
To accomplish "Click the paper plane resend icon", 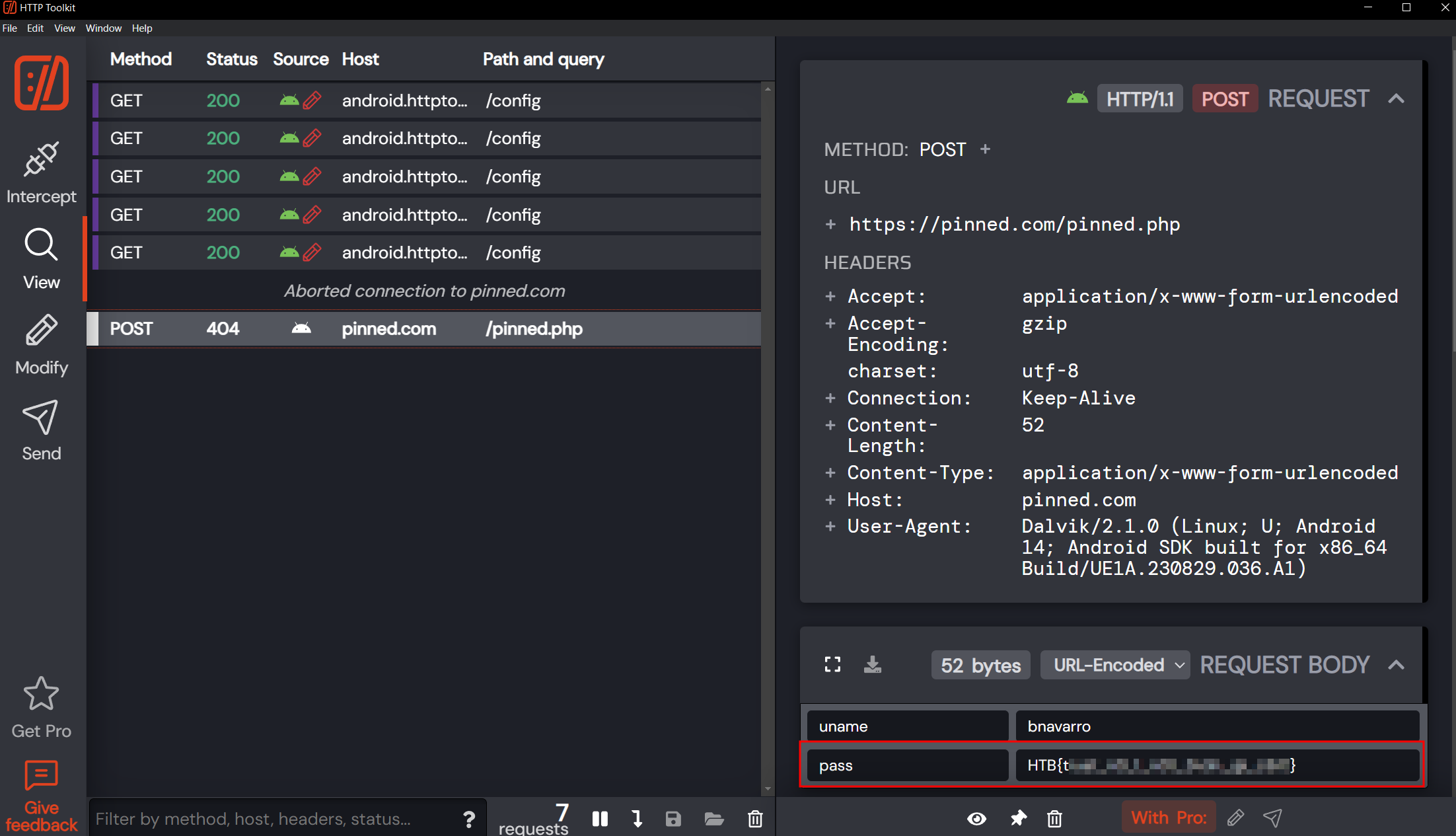I will tap(1272, 818).
